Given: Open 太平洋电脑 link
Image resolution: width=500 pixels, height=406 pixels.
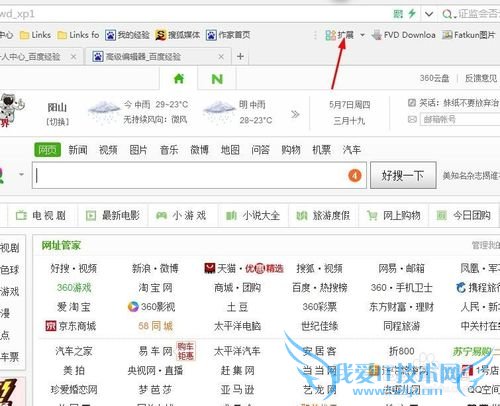Looking at the screenshot, I should pyautogui.click(x=237, y=326).
